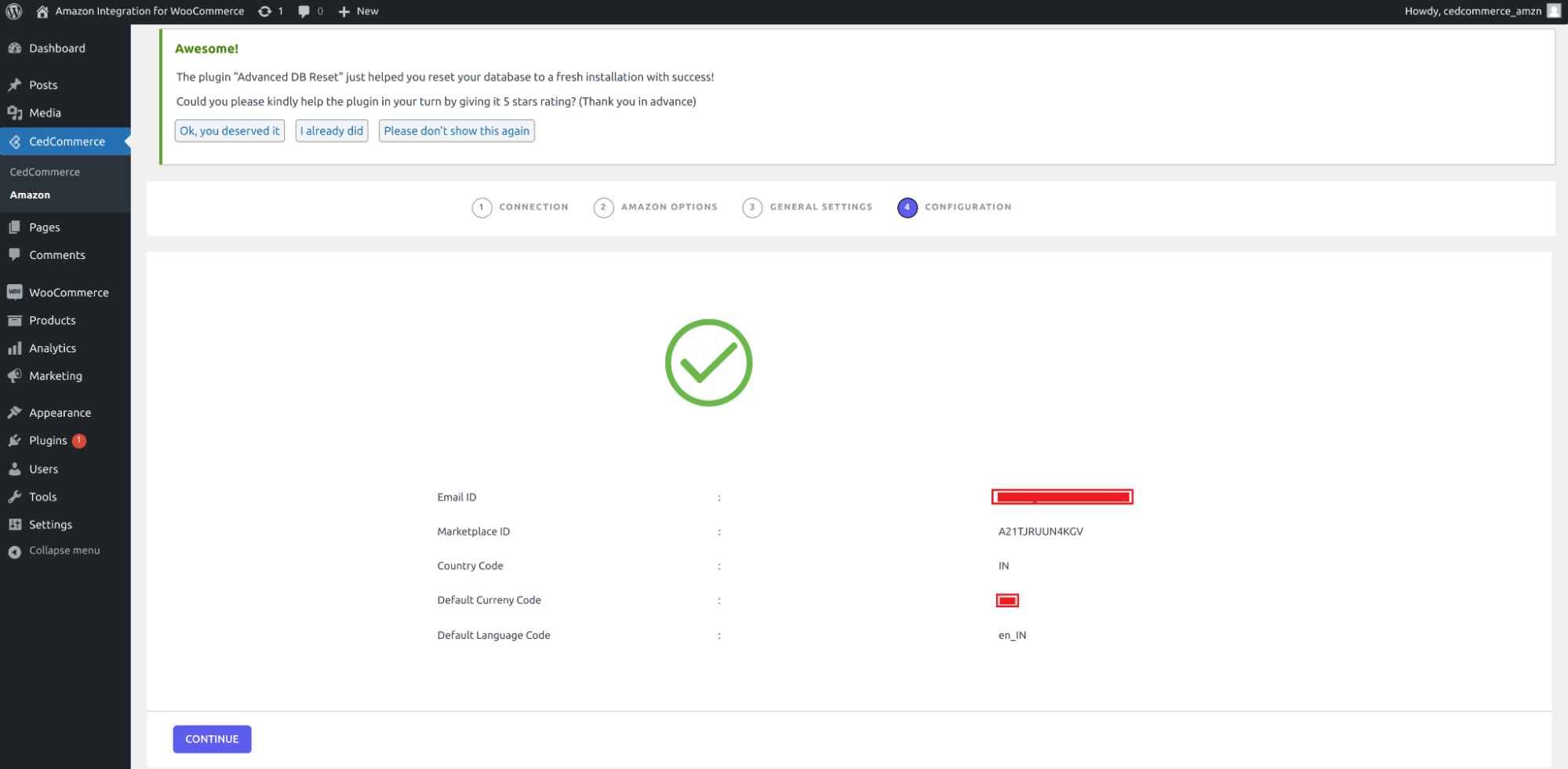
Task: Click the 'Default Curreny Code' label
Action: (489, 600)
